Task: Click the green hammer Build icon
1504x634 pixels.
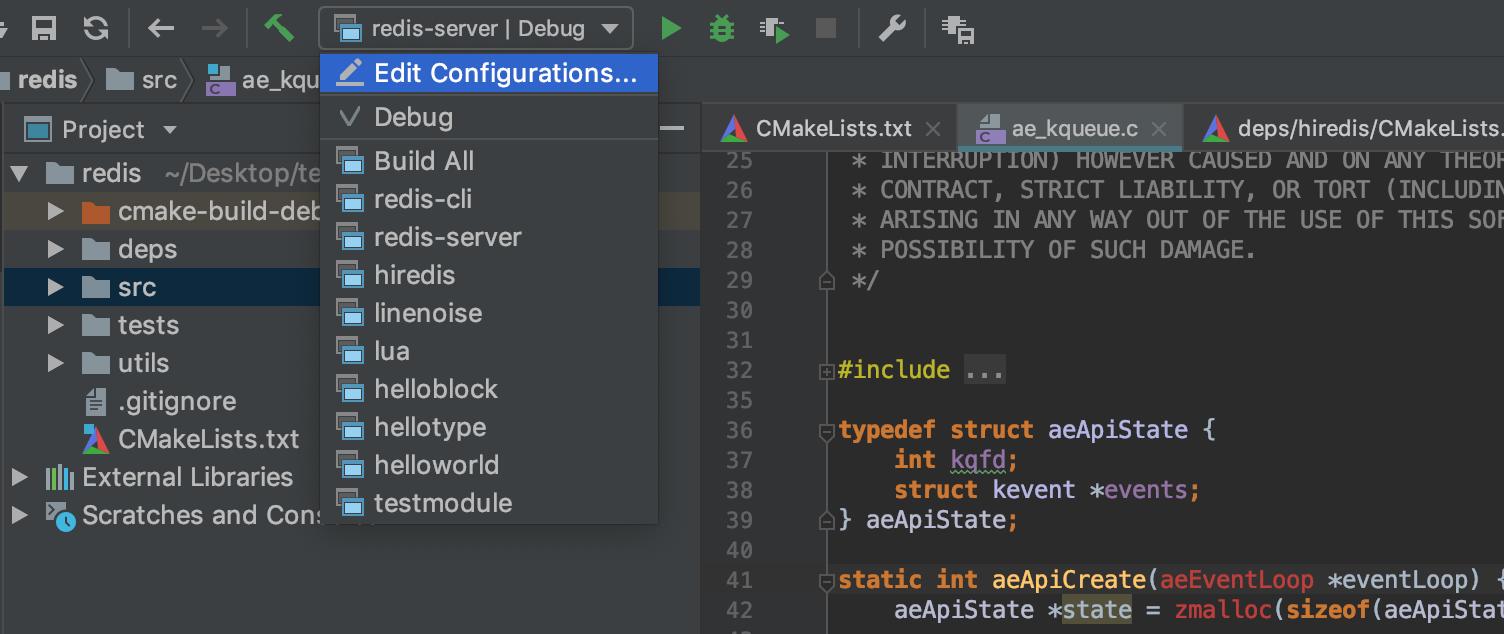Action: [x=278, y=28]
